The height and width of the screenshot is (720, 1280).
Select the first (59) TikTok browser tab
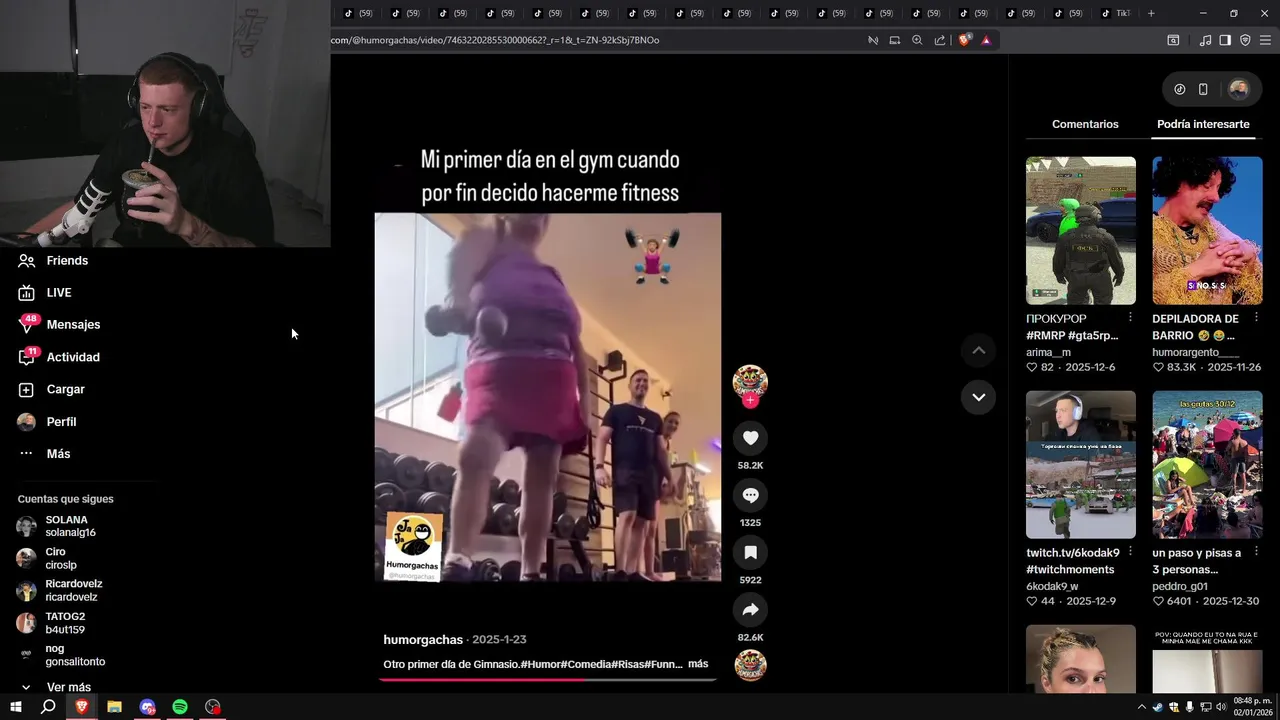(356, 13)
